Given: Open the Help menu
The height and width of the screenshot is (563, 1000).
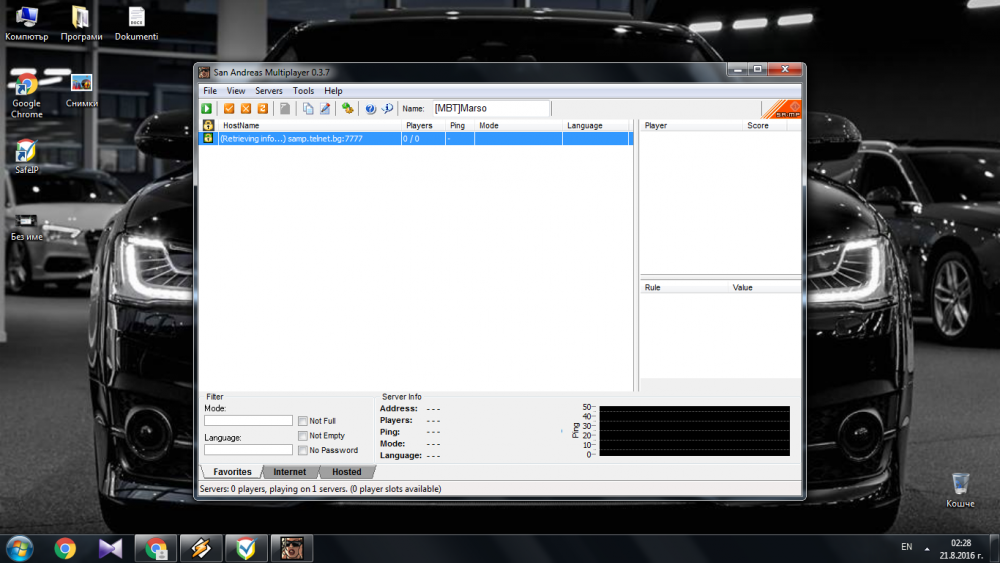Looking at the screenshot, I should tap(333, 91).
